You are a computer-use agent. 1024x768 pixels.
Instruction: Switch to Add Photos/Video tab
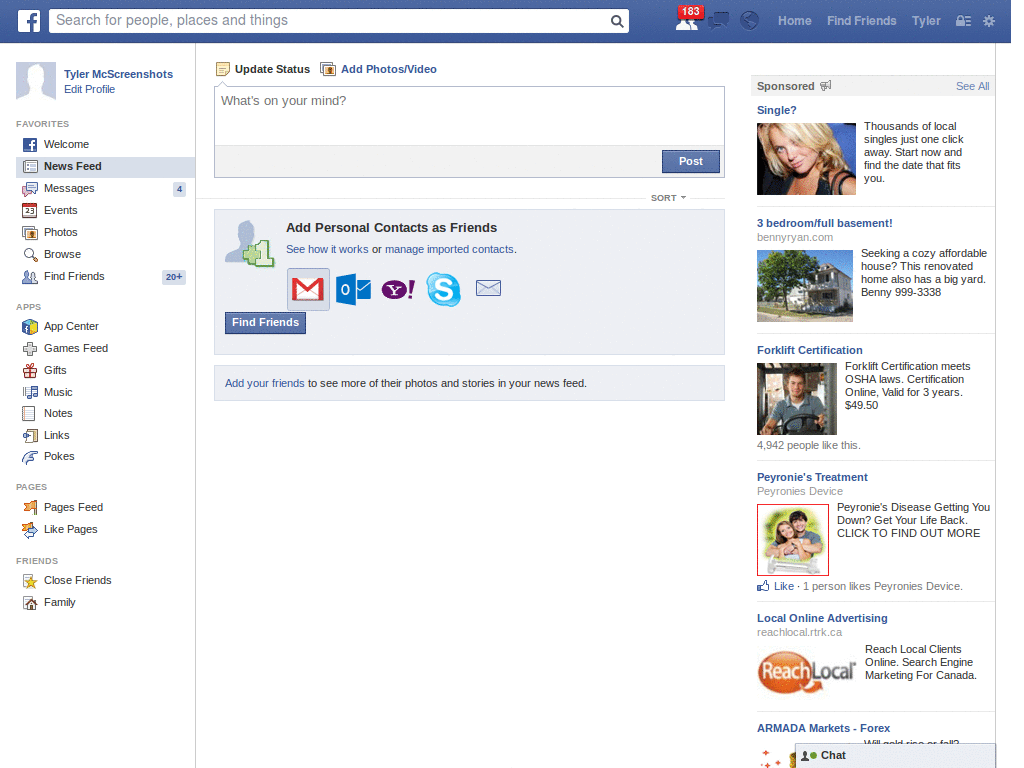tap(379, 69)
